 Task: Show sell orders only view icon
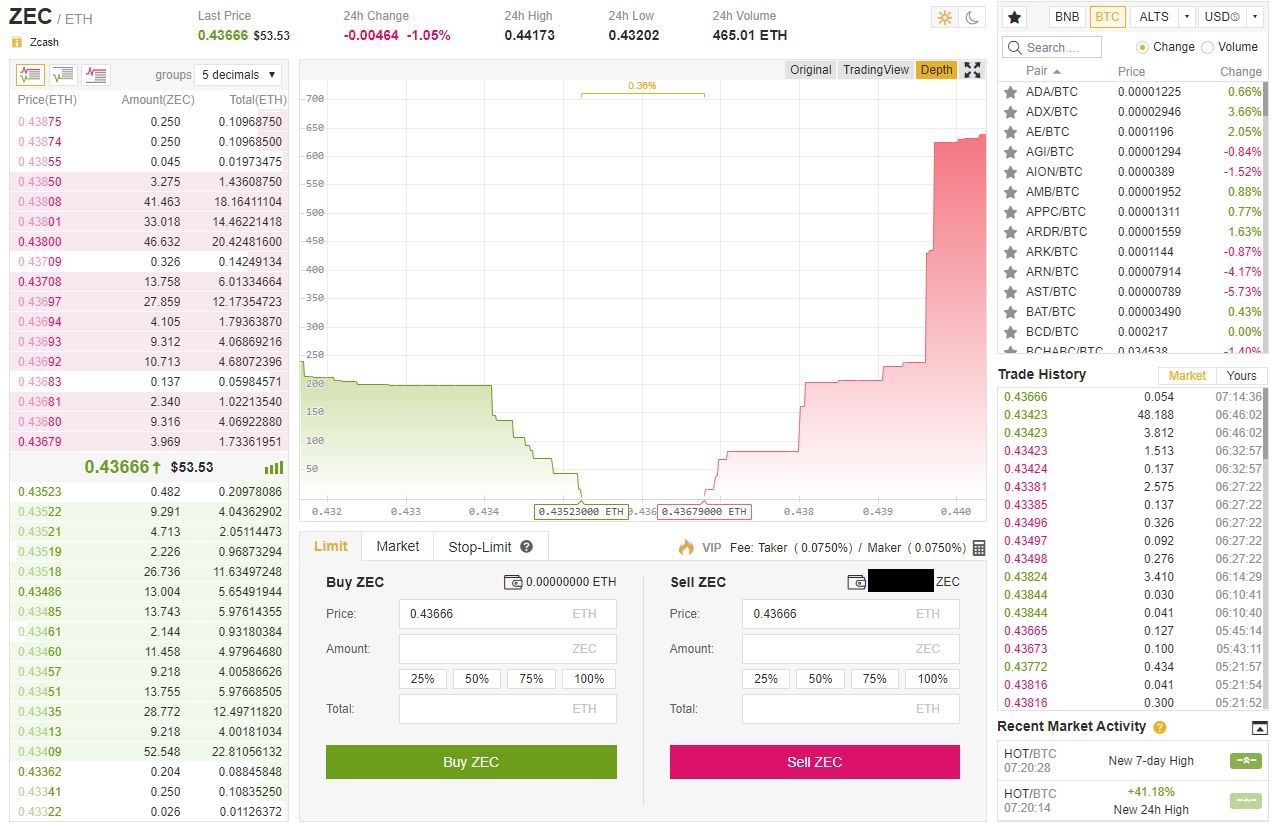click(x=96, y=75)
